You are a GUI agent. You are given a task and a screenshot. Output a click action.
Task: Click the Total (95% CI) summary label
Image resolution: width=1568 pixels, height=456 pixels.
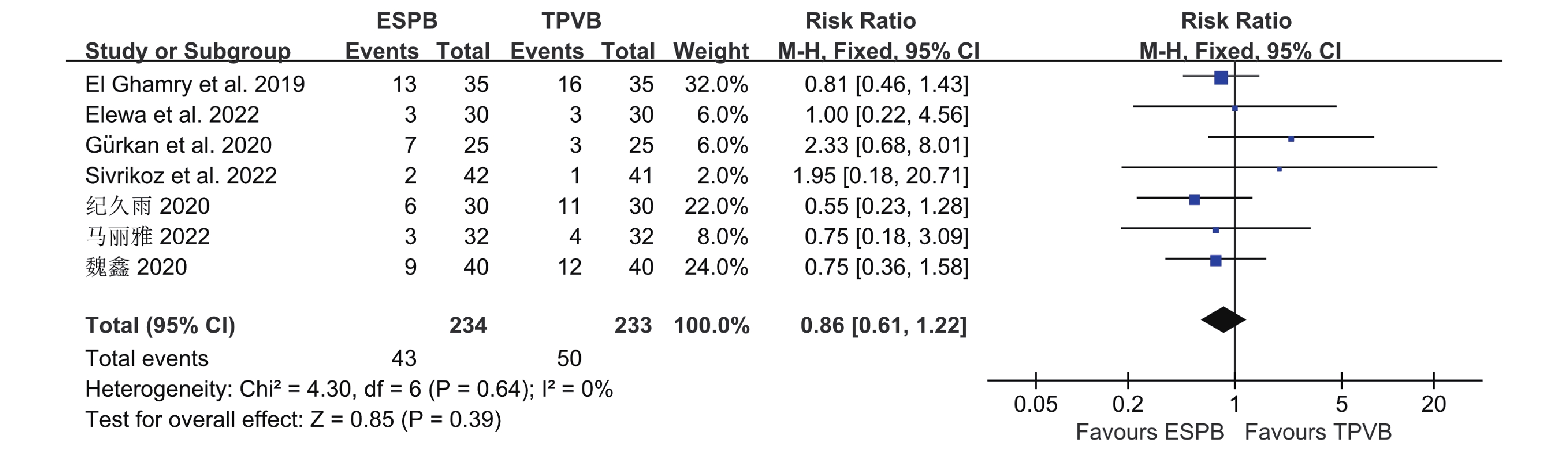pyautogui.click(x=160, y=325)
